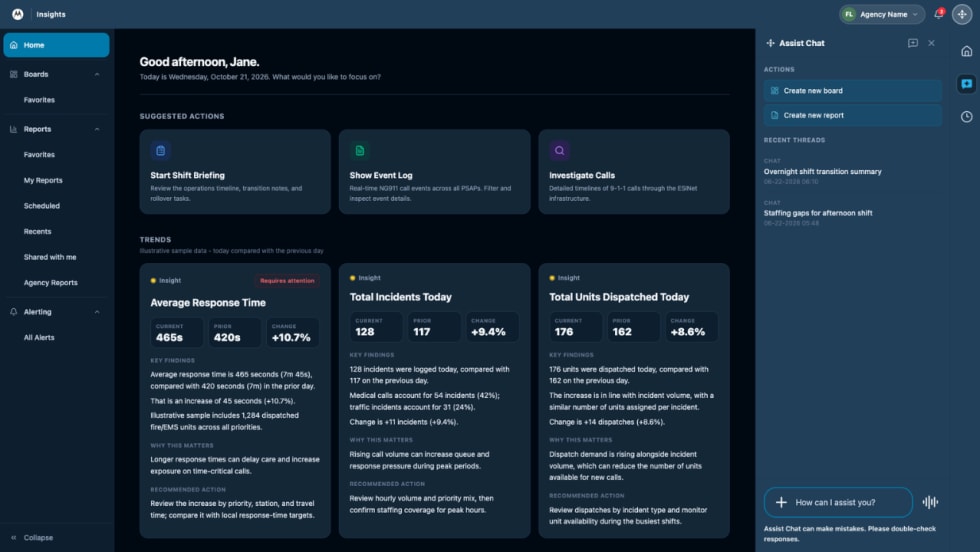
Task: Collapse the Boards section chevron
Action: (97, 74)
